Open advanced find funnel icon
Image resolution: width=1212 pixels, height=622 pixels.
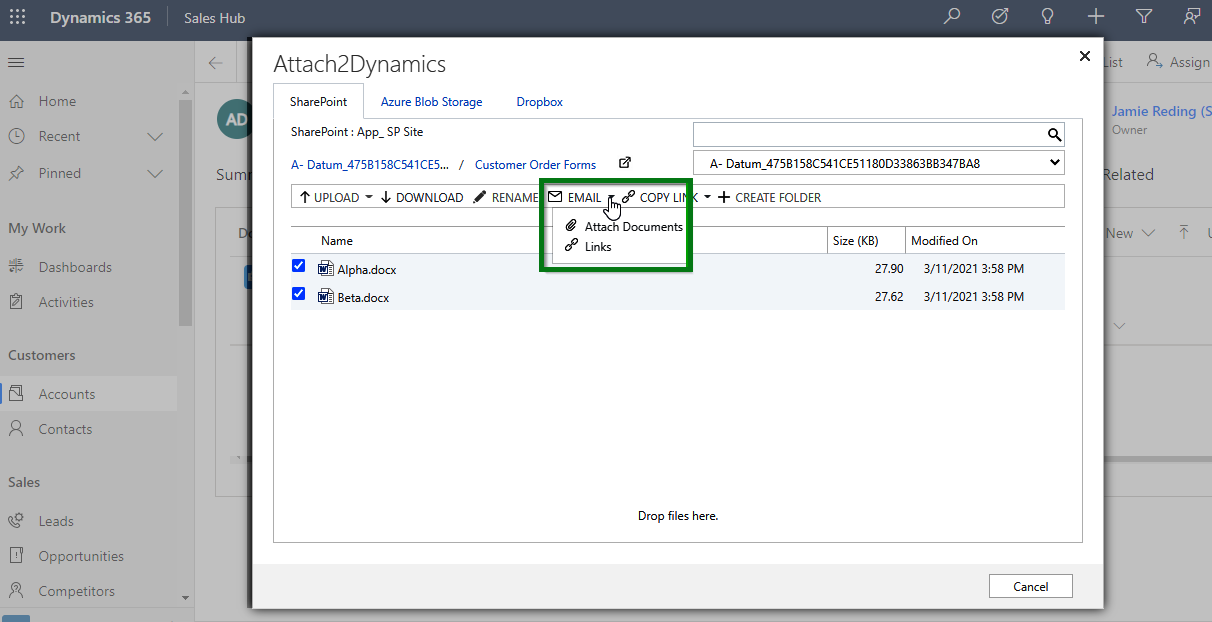point(1144,17)
